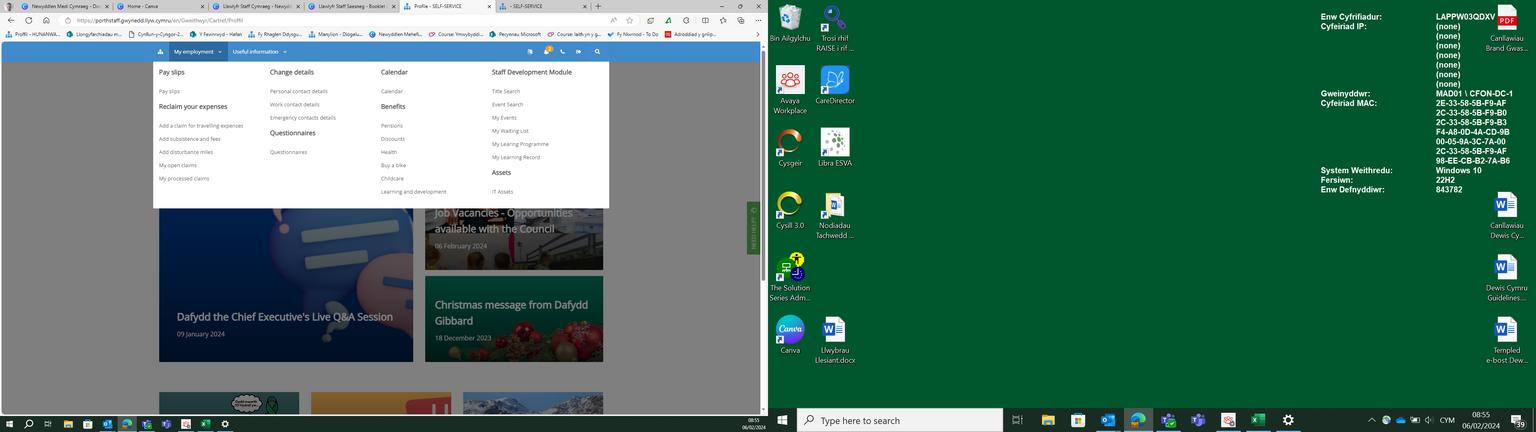Reload the page with refresh icon
This screenshot has height=432, width=1536.
coord(28,20)
